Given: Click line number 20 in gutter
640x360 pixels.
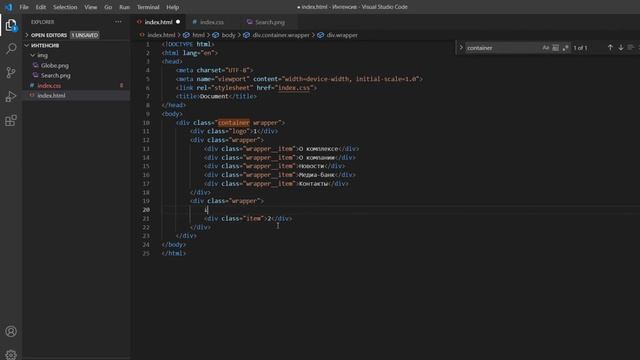Looking at the screenshot, I should tap(146, 210).
